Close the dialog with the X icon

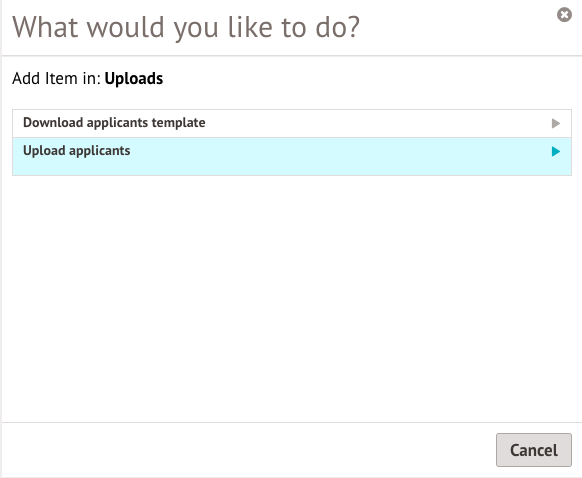coord(564,15)
